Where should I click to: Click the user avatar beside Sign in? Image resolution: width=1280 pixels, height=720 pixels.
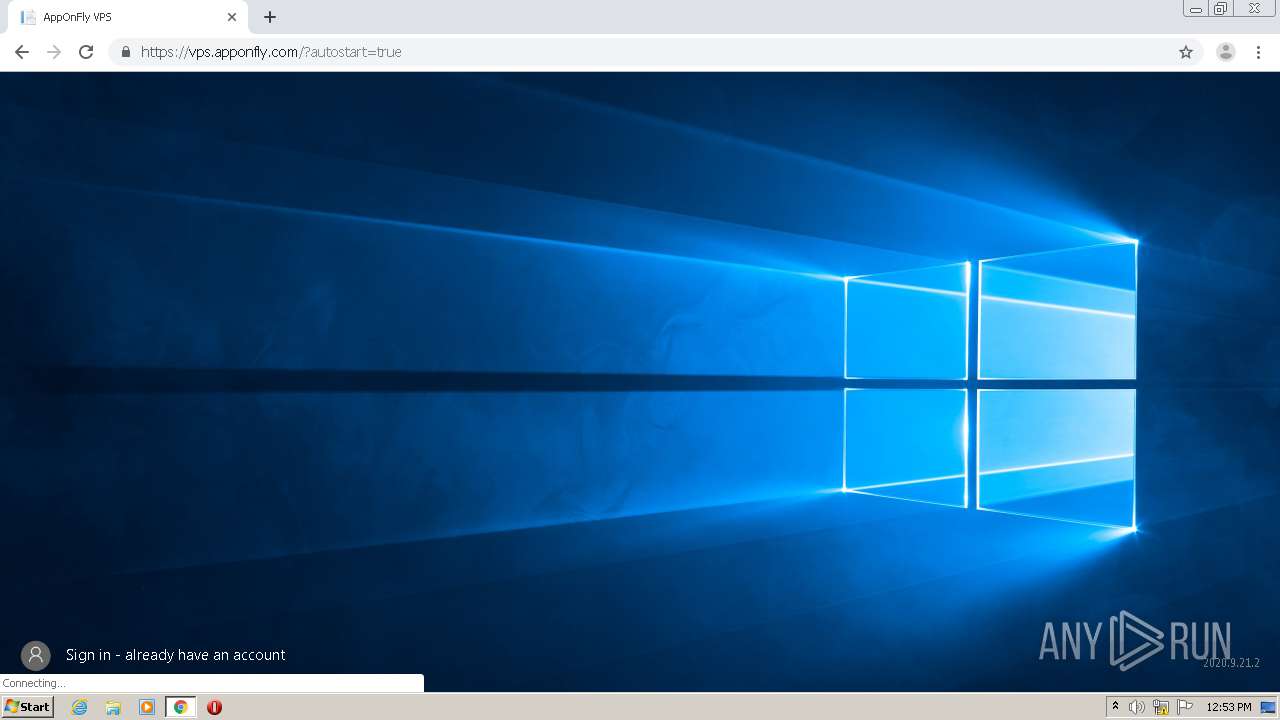(x=36, y=655)
